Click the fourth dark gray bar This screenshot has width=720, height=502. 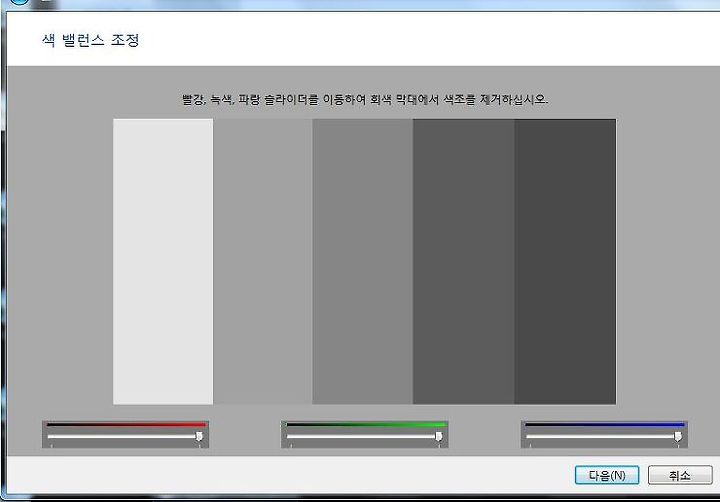[x=463, y=261]
